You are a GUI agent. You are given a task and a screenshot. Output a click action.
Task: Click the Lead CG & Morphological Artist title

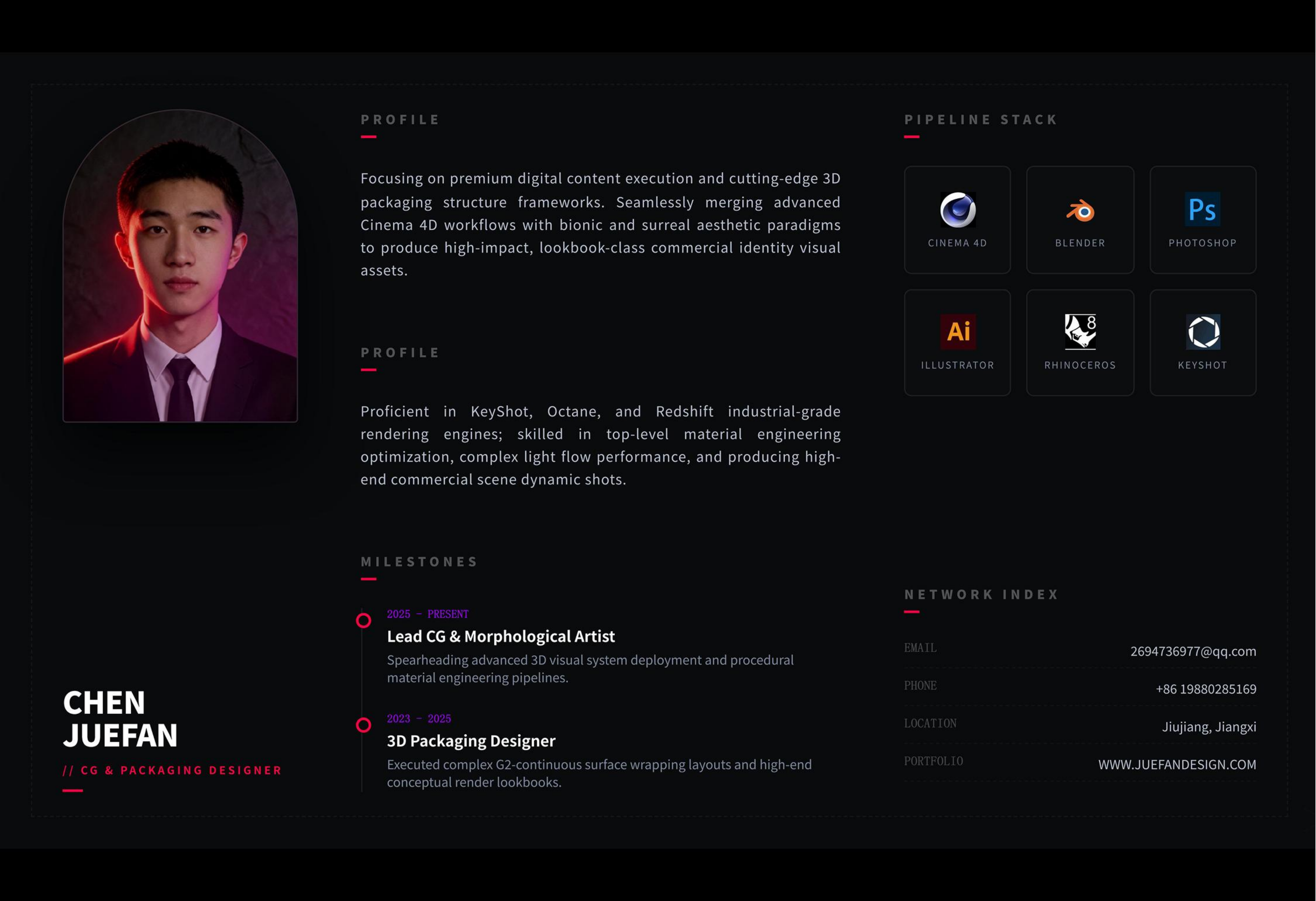pos(501,636)
